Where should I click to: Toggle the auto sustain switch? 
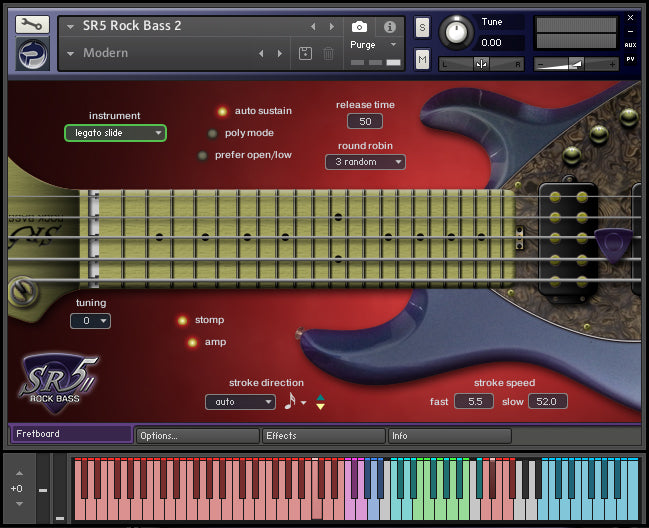point(222,111)
